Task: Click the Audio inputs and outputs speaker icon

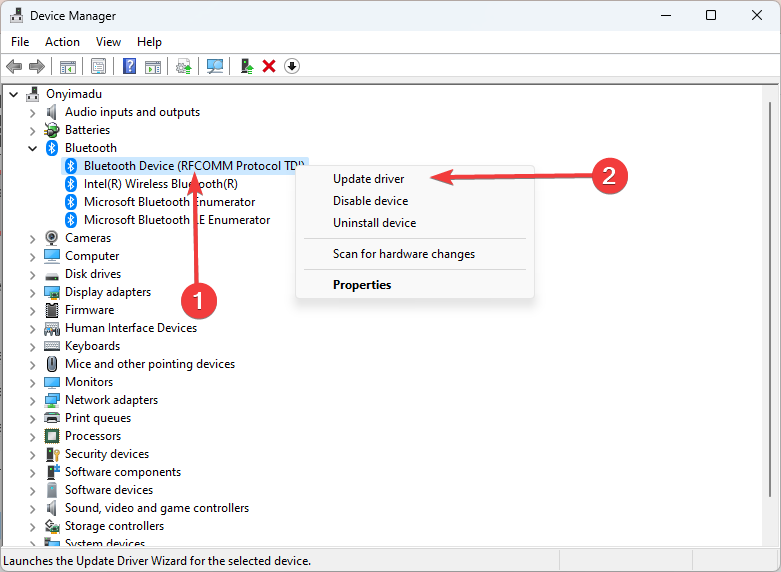Action: pyautogui.click(x=52, y=112)
